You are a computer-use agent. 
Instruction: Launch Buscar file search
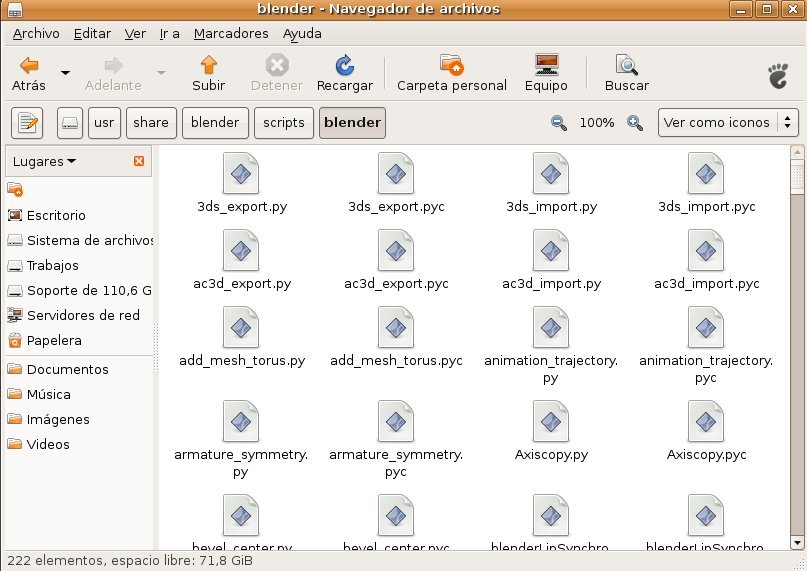[x=626, y=74]
